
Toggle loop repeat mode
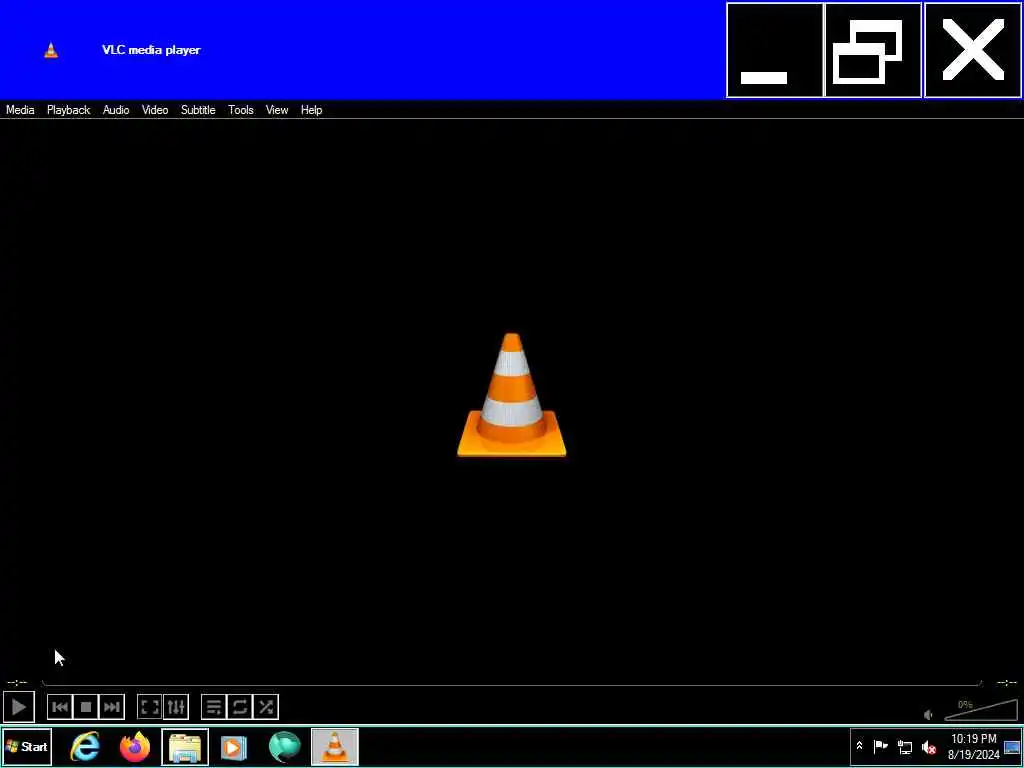(x=240, y=707)
